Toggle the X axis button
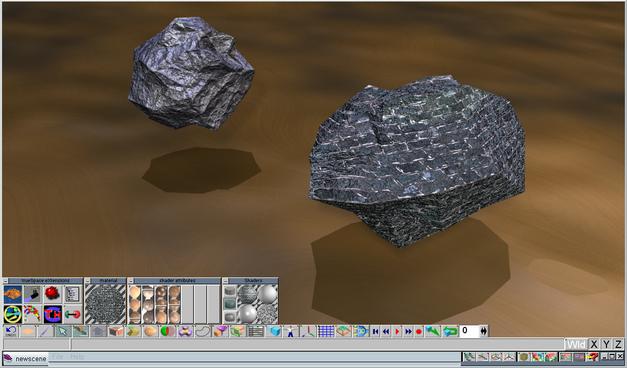 tap(594, 344)
